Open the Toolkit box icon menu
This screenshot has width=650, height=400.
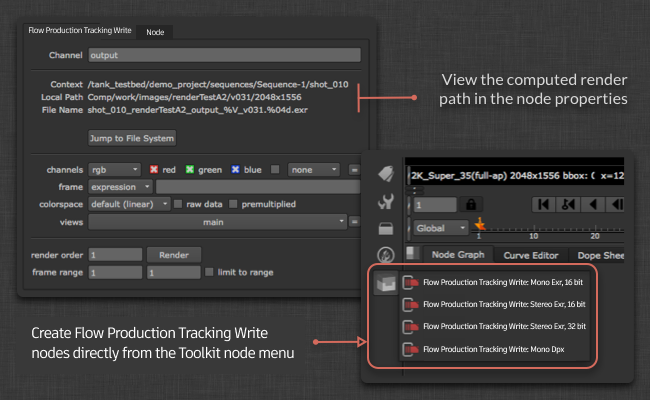(x=386, y=283)
